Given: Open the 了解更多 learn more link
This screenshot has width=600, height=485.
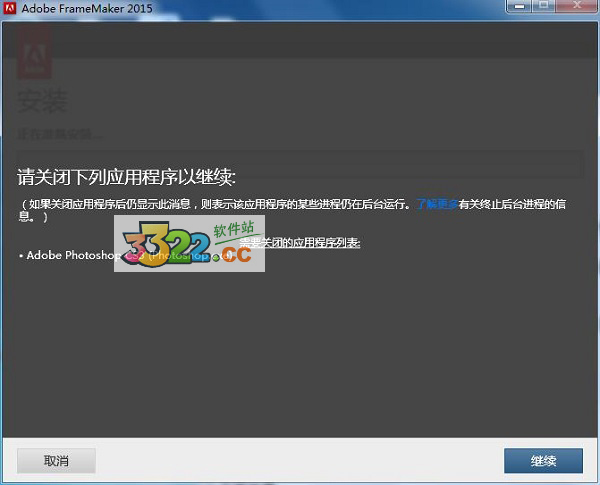Looking at the screenshot, I should tap(437, 204).
